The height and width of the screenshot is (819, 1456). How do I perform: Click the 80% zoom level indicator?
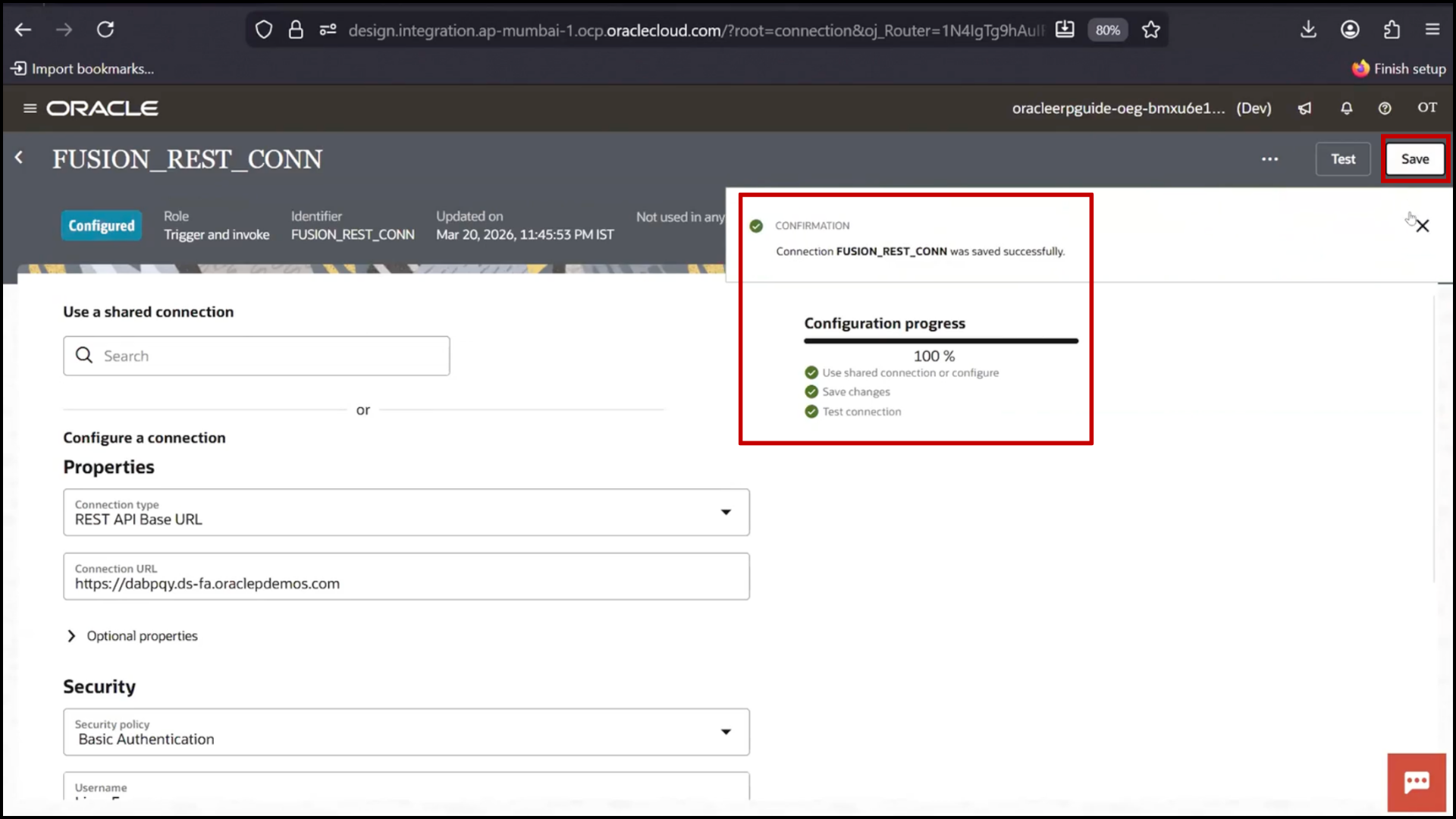click(1107, 30)
